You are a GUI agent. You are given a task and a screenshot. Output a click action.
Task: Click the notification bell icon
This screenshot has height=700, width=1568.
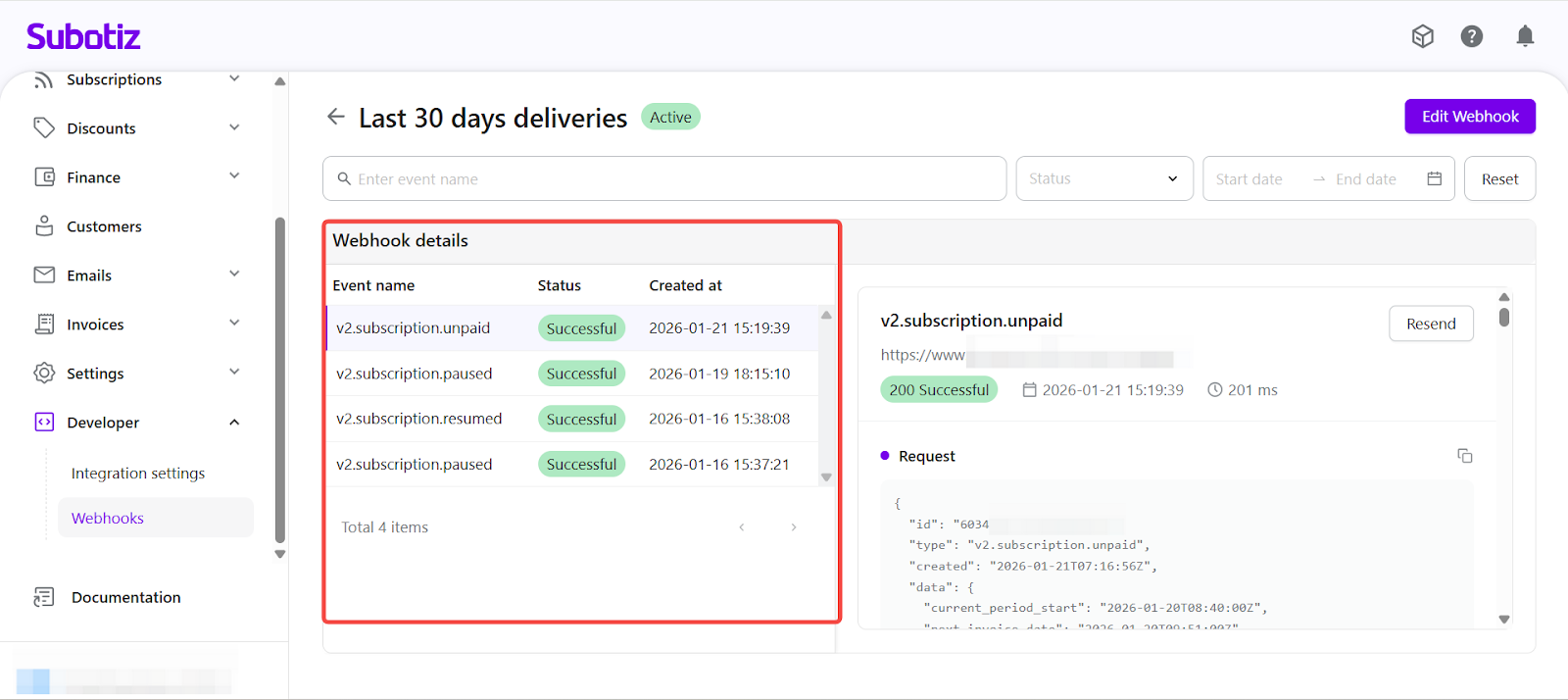pyautogui.click(x=1525, y=36)
